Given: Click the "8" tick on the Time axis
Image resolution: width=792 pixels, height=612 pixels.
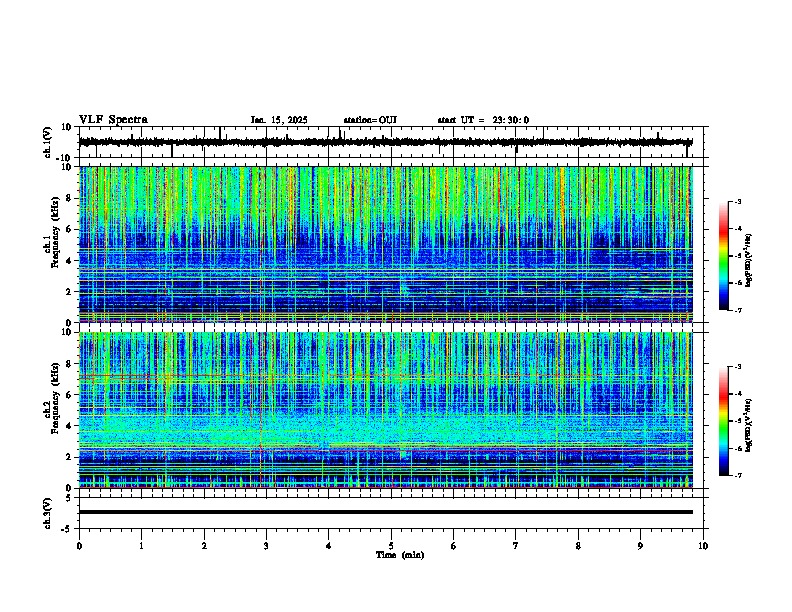Looking at the screenshot, I should [578, 546].
